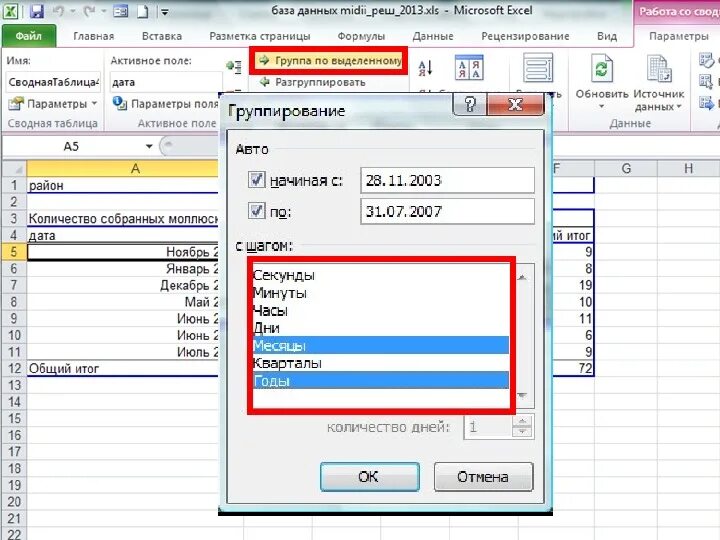Click cell with Количество собранных моллюсков
Image resolution: width=720 pixels, height=540 pixels.
pos(123,219)
